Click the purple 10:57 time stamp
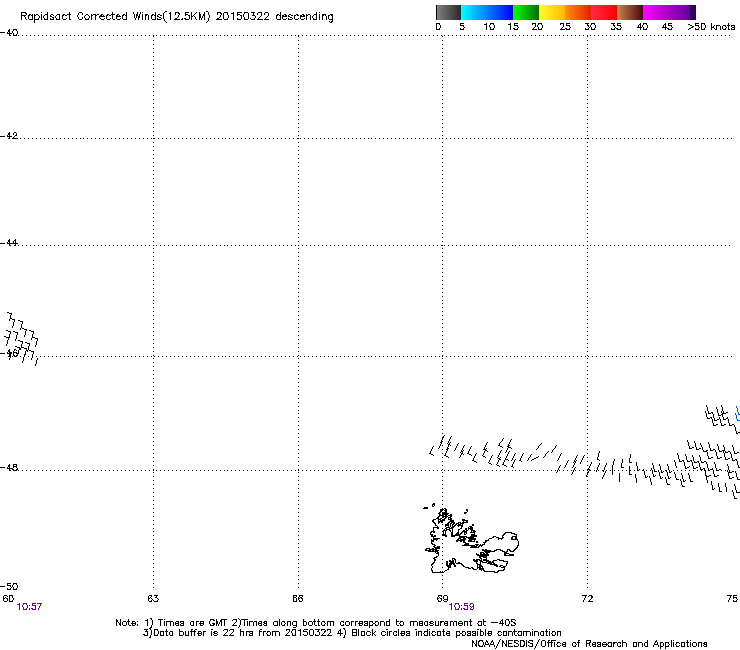The image size is (740, 650). click(29, 607)
